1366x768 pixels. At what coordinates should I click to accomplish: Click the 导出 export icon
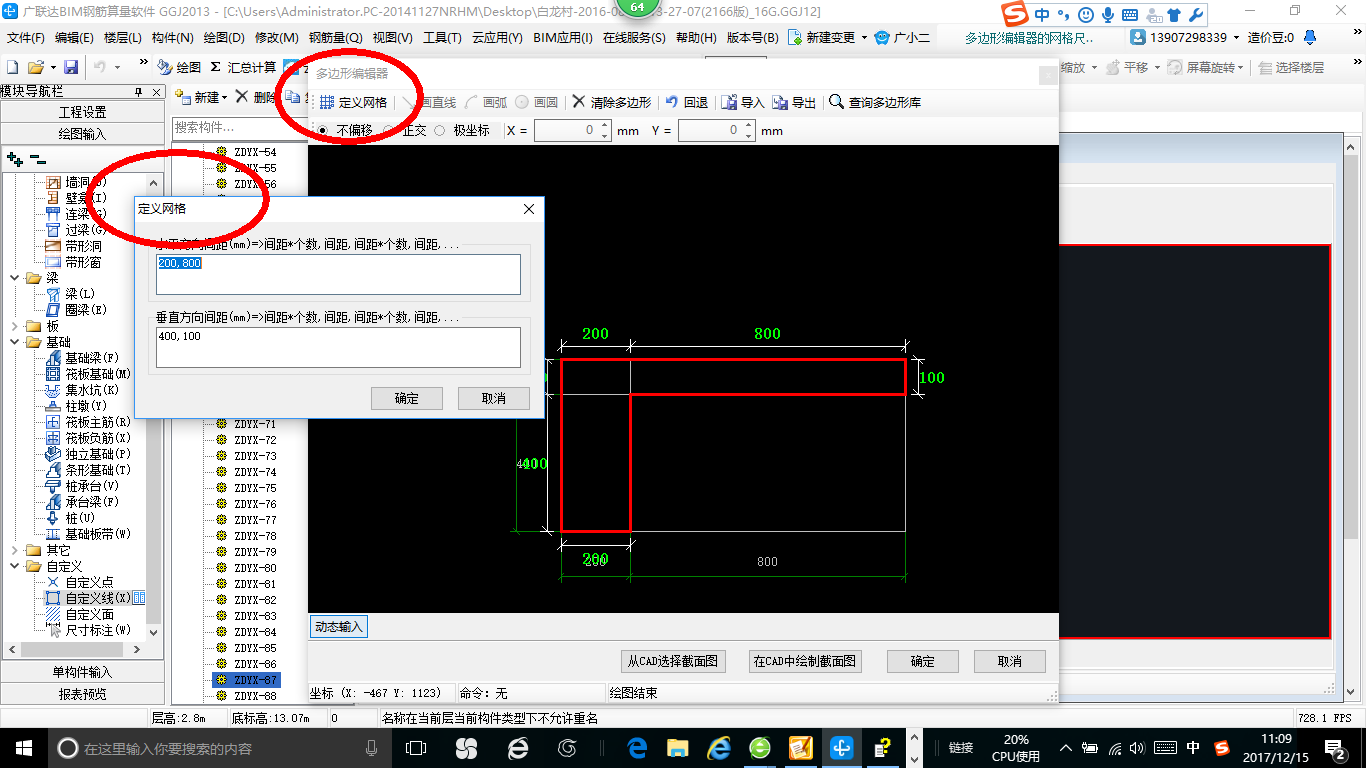point(780,102)
